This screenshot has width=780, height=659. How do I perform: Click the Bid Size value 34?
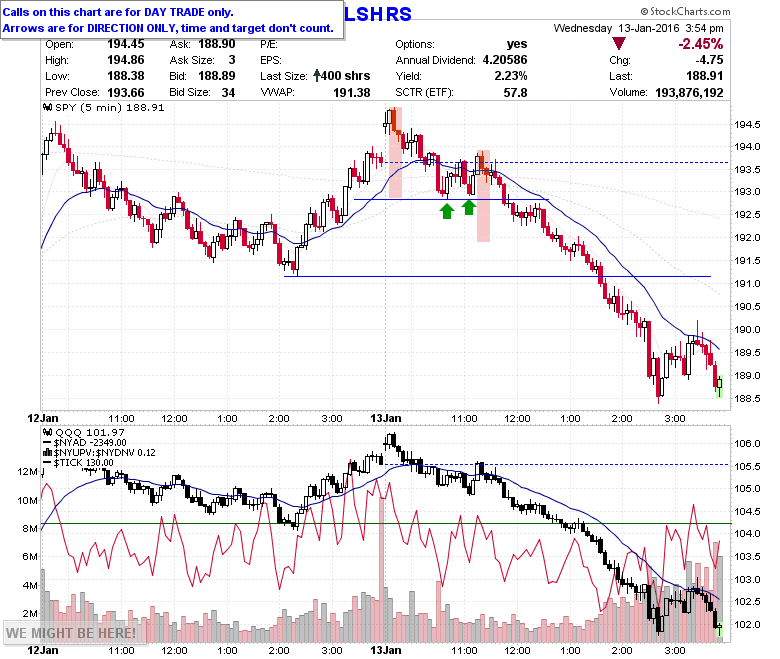click(x=228, y=93)
